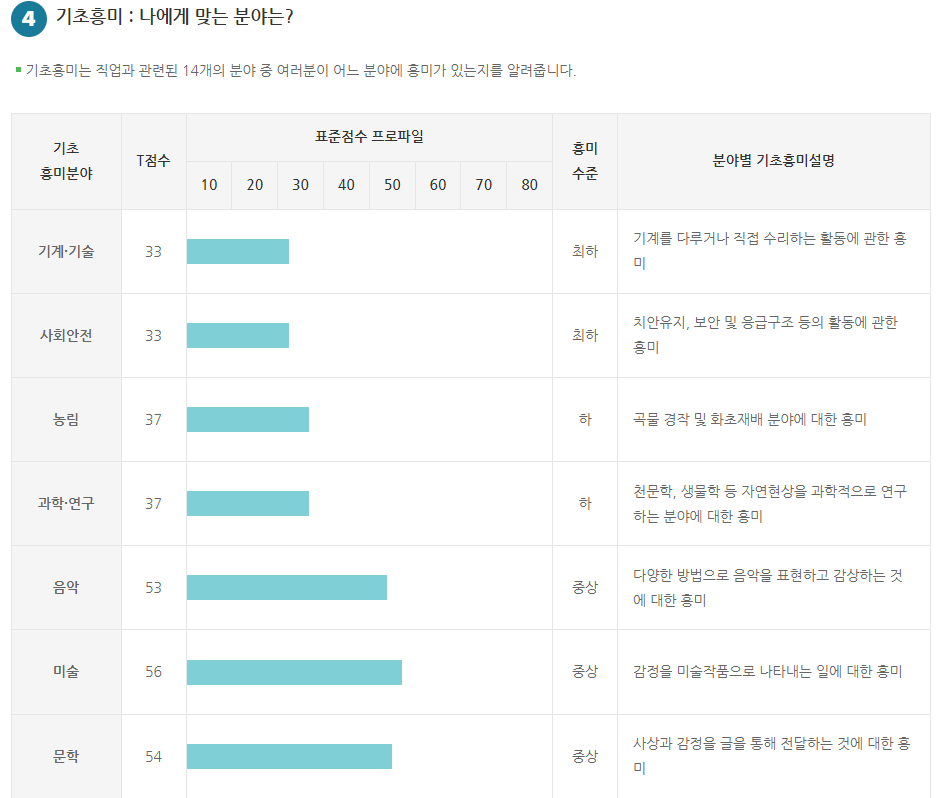The height and width of the screenshot is (798, 939).
Task: Click the T score value 56 for 미술
Action: pos(153,671)
